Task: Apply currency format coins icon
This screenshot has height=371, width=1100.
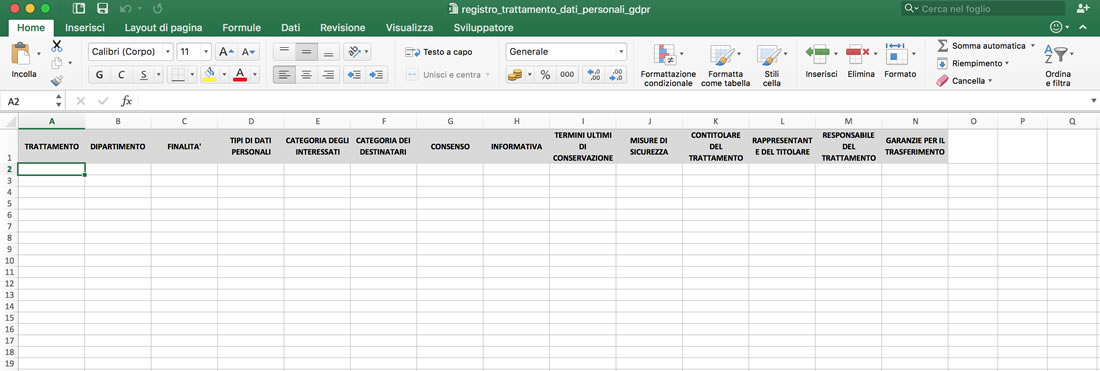Action: [x=515, y=74]
